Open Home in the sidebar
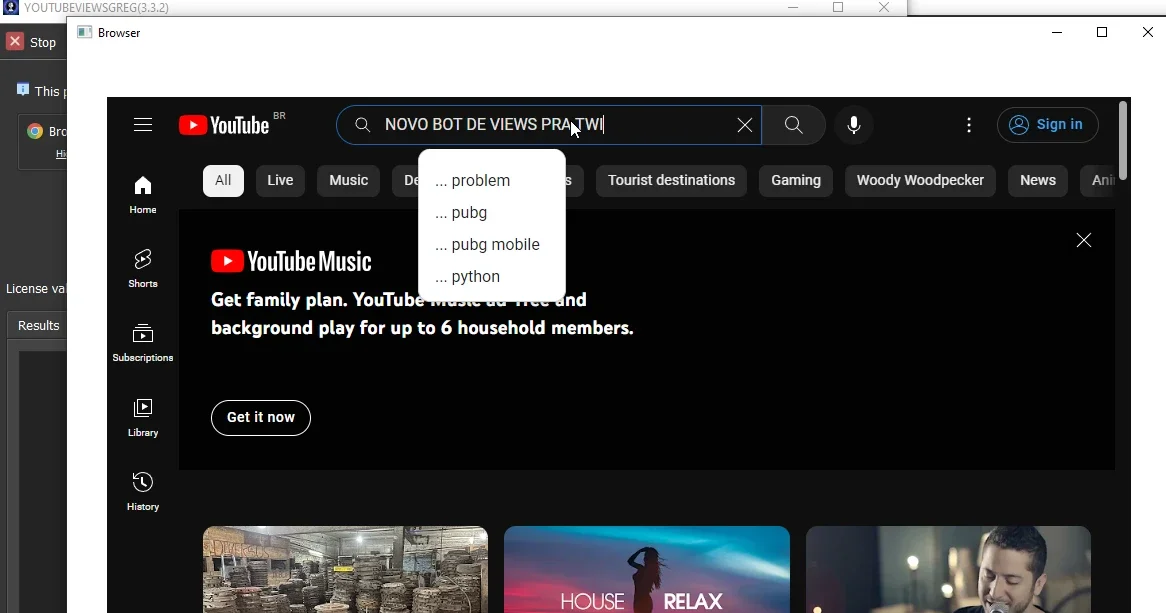Image resolution: width=1166 pixels, height=613 pixels. click(x=143, y=196)
